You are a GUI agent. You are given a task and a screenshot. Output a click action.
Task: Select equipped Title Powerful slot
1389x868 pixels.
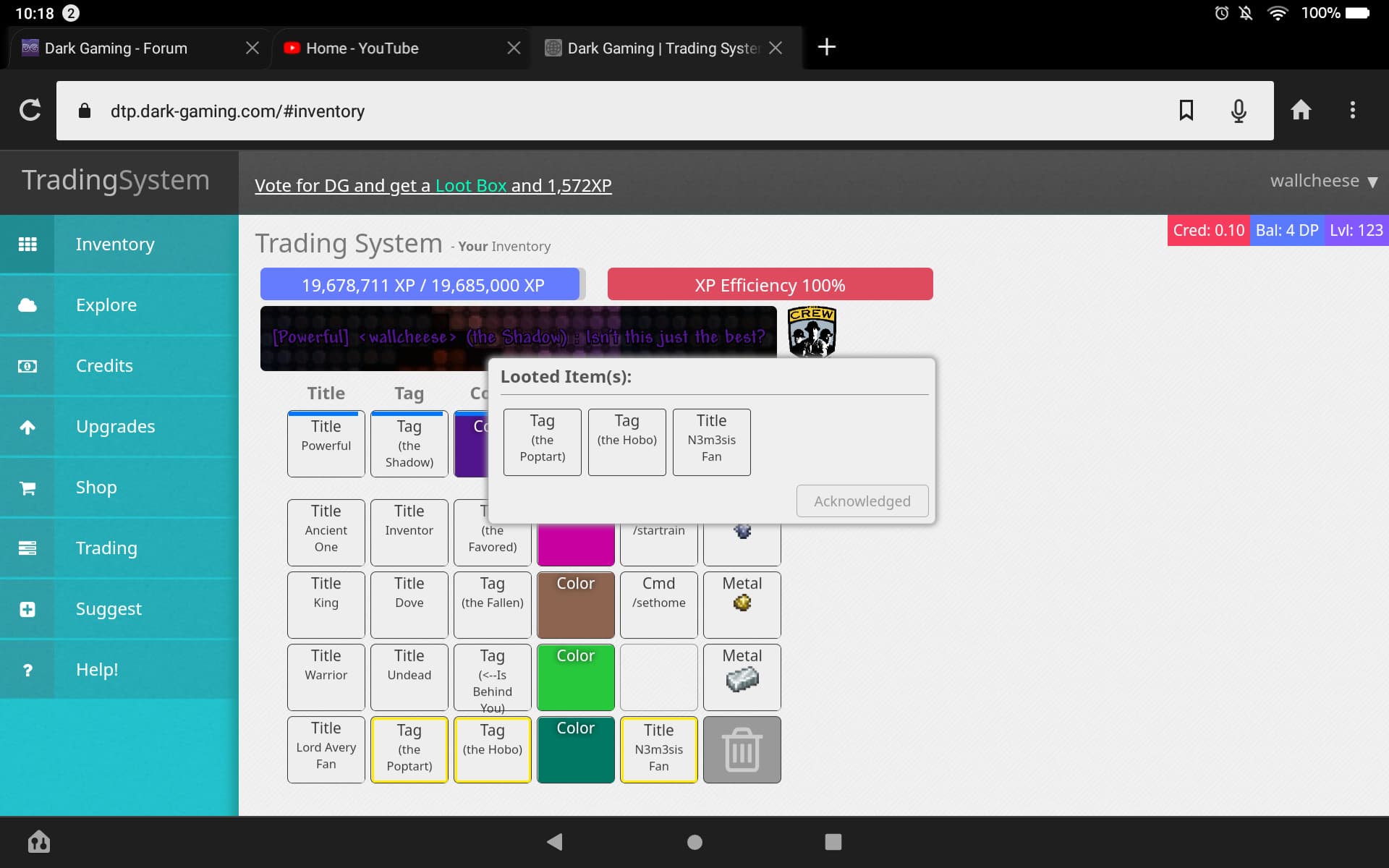[x=326, y=443]
